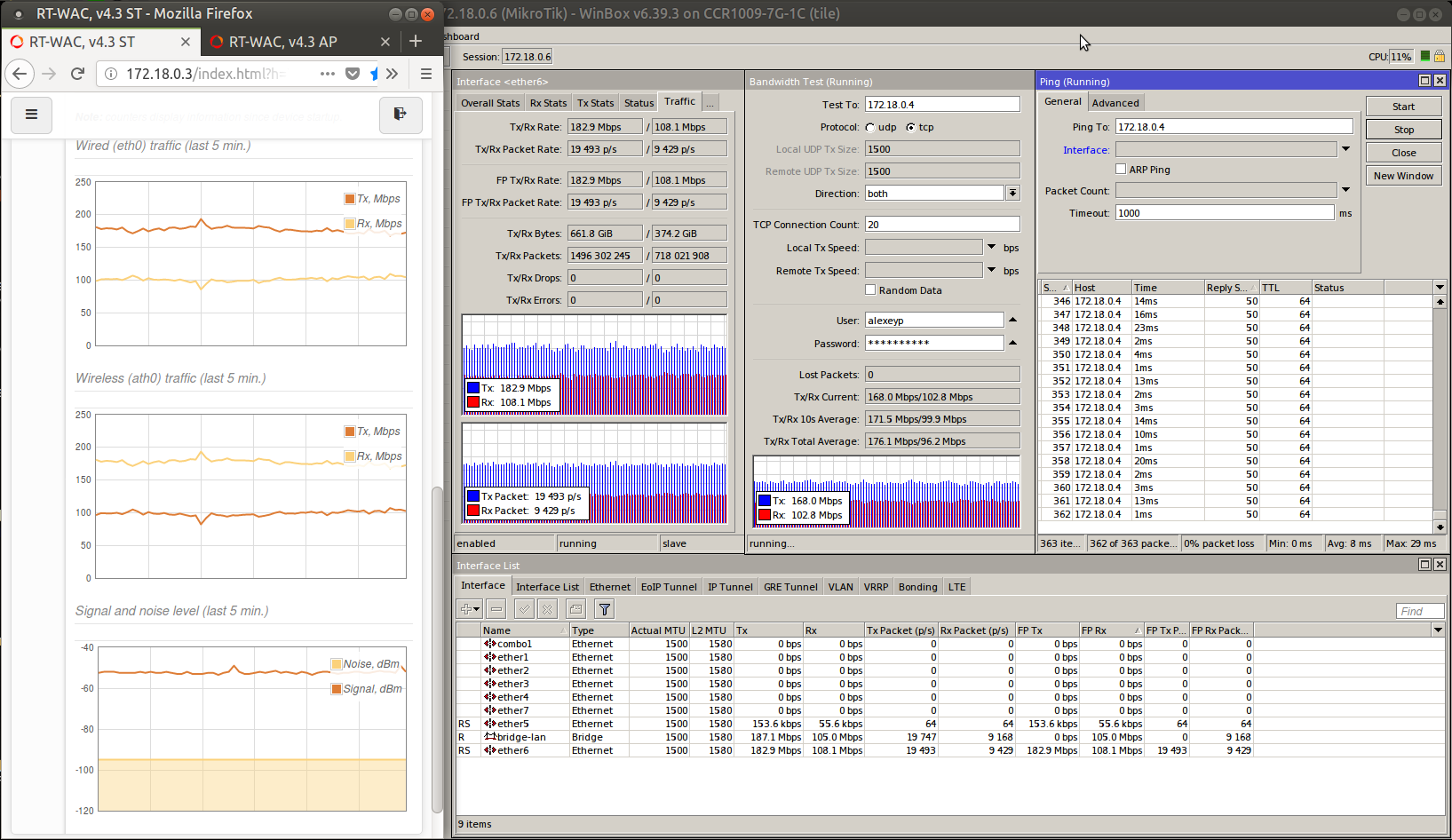Select the udp protocol radio button
This screenshot has height=840, width=1452.
[x=870, y=127]
